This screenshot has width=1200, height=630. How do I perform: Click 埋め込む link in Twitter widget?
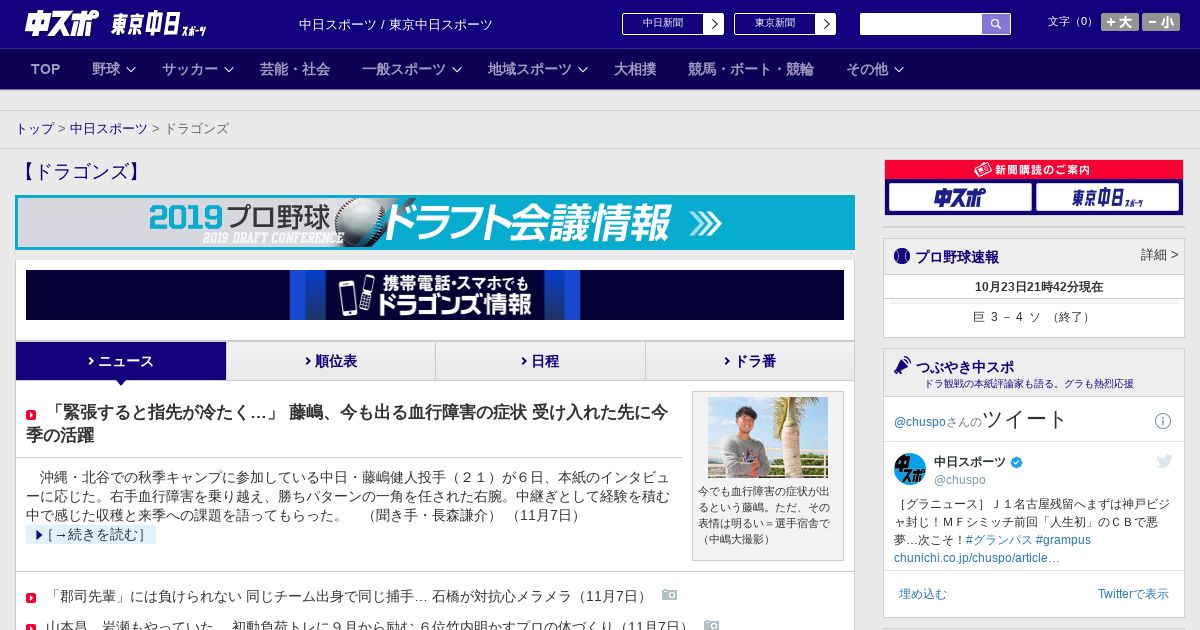coord(923,594)
